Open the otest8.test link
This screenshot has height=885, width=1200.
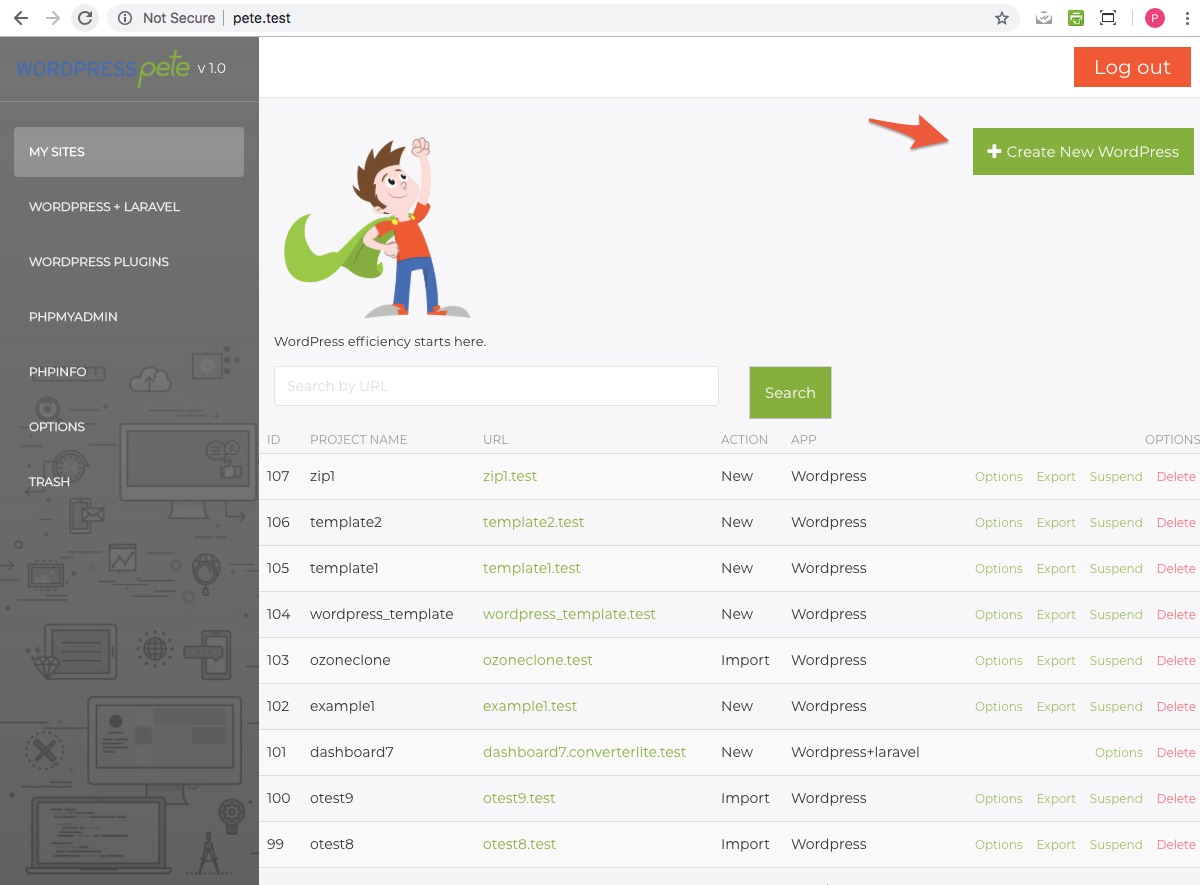click(x=519, y=844)
